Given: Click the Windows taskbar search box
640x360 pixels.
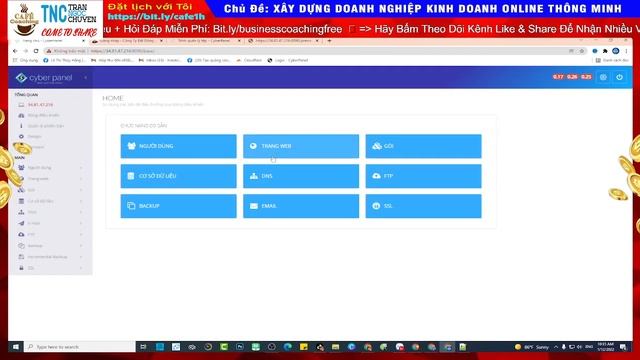Looking at the screenshot, I should pos(80,347).
